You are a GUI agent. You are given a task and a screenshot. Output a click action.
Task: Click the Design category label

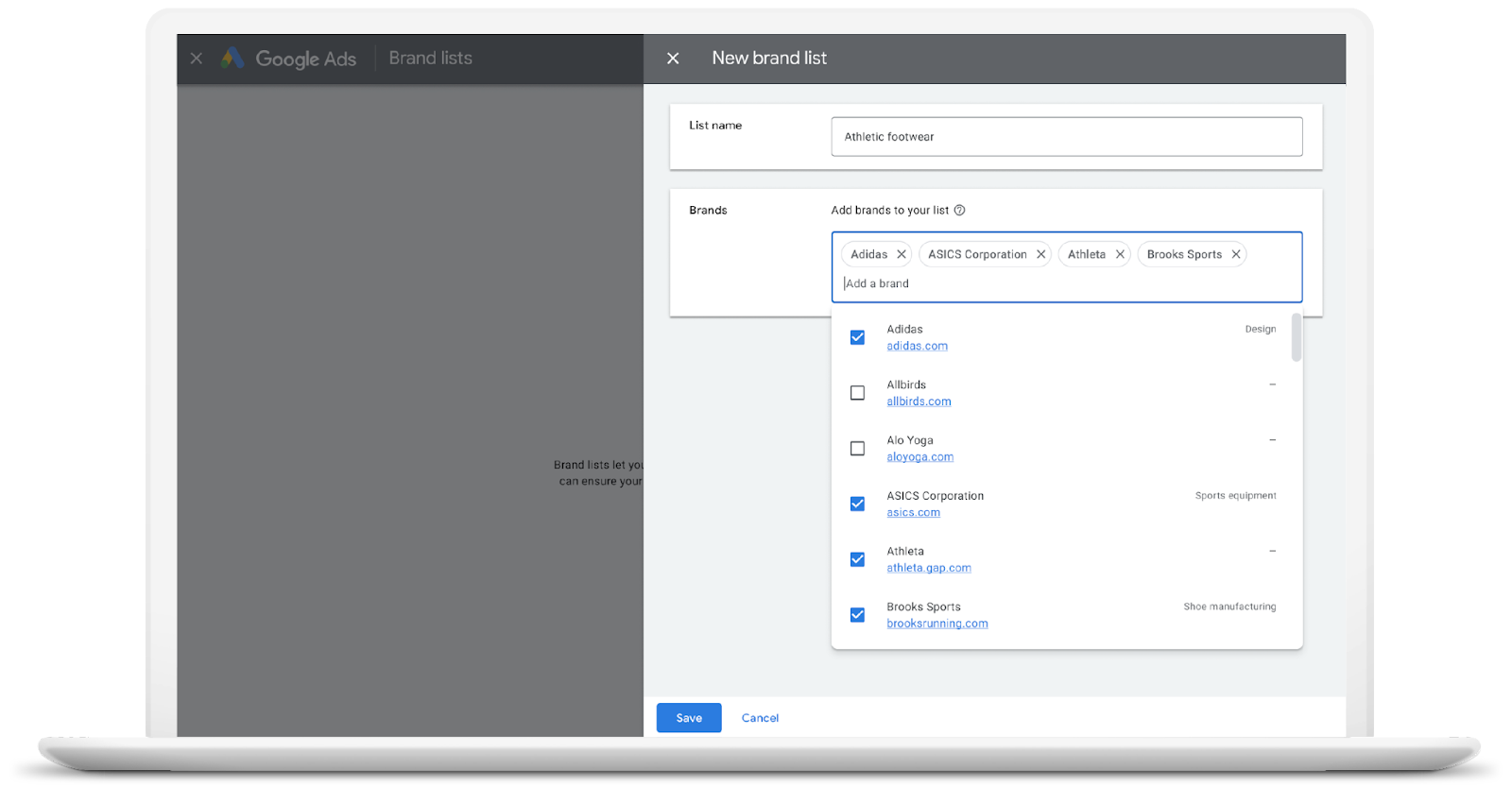point(1261,329)
